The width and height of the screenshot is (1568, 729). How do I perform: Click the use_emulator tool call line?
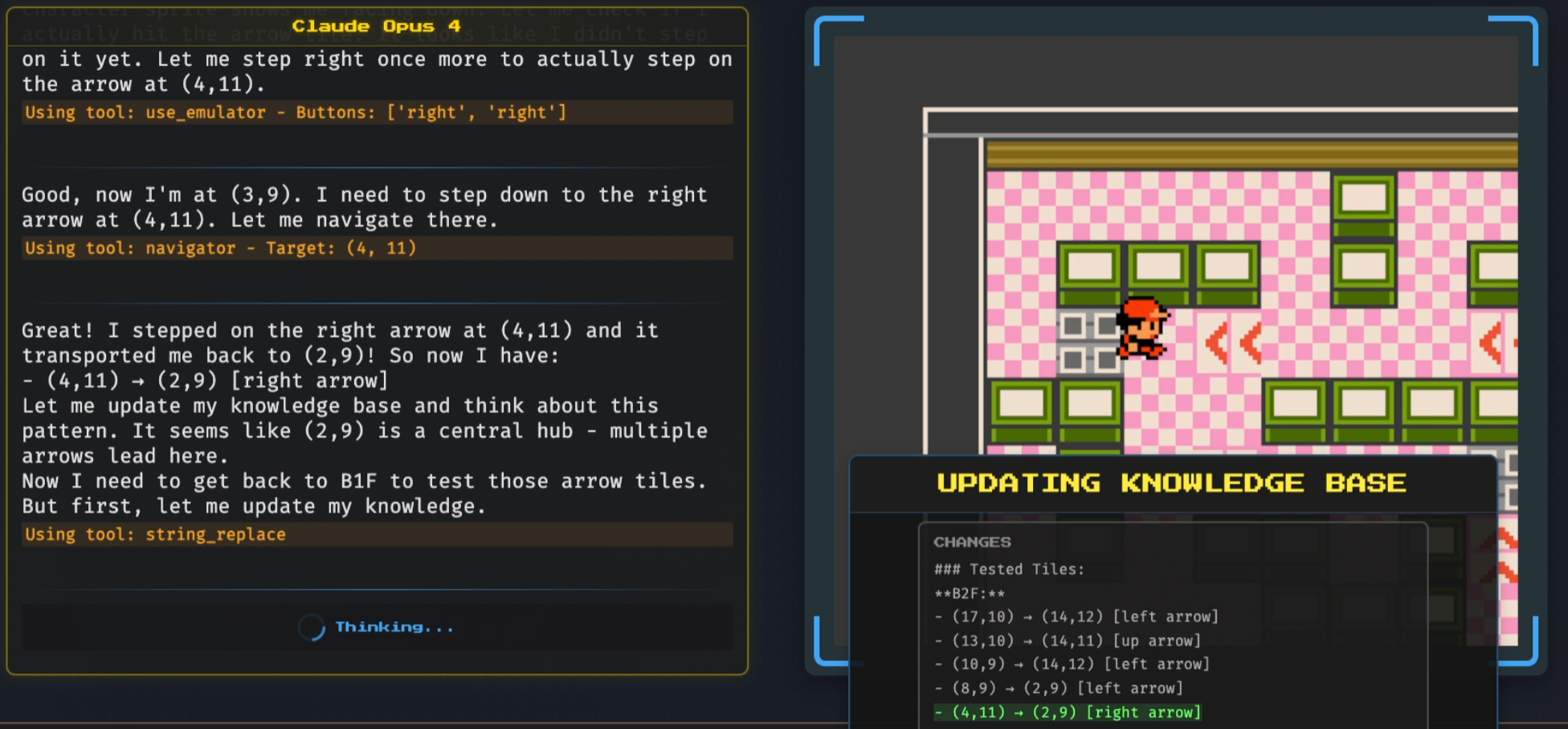(x=377, y=113)
